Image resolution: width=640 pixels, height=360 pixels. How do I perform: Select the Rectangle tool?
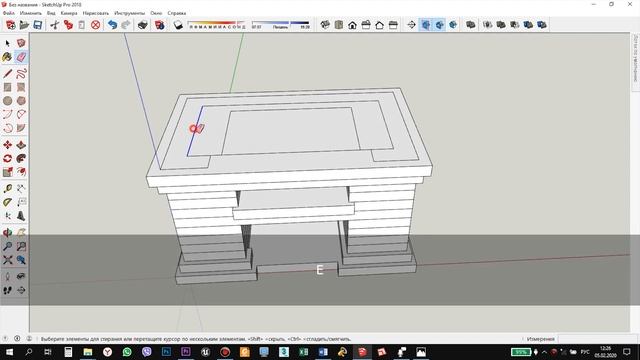pos(7,87)
